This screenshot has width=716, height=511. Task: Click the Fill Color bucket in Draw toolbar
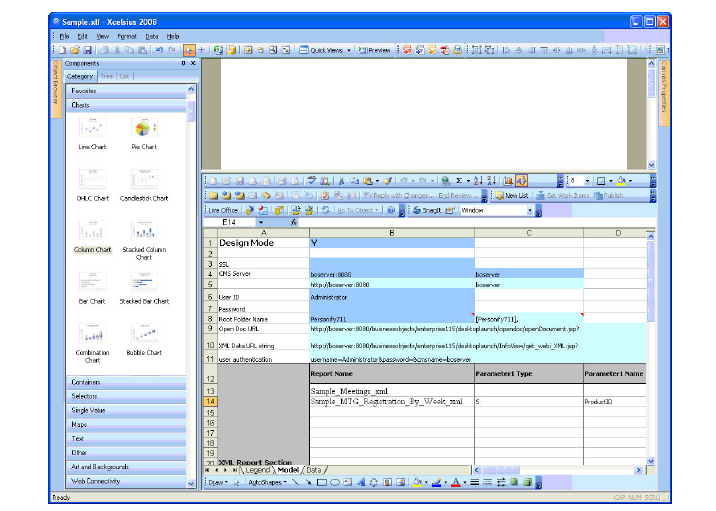(418, 482)
